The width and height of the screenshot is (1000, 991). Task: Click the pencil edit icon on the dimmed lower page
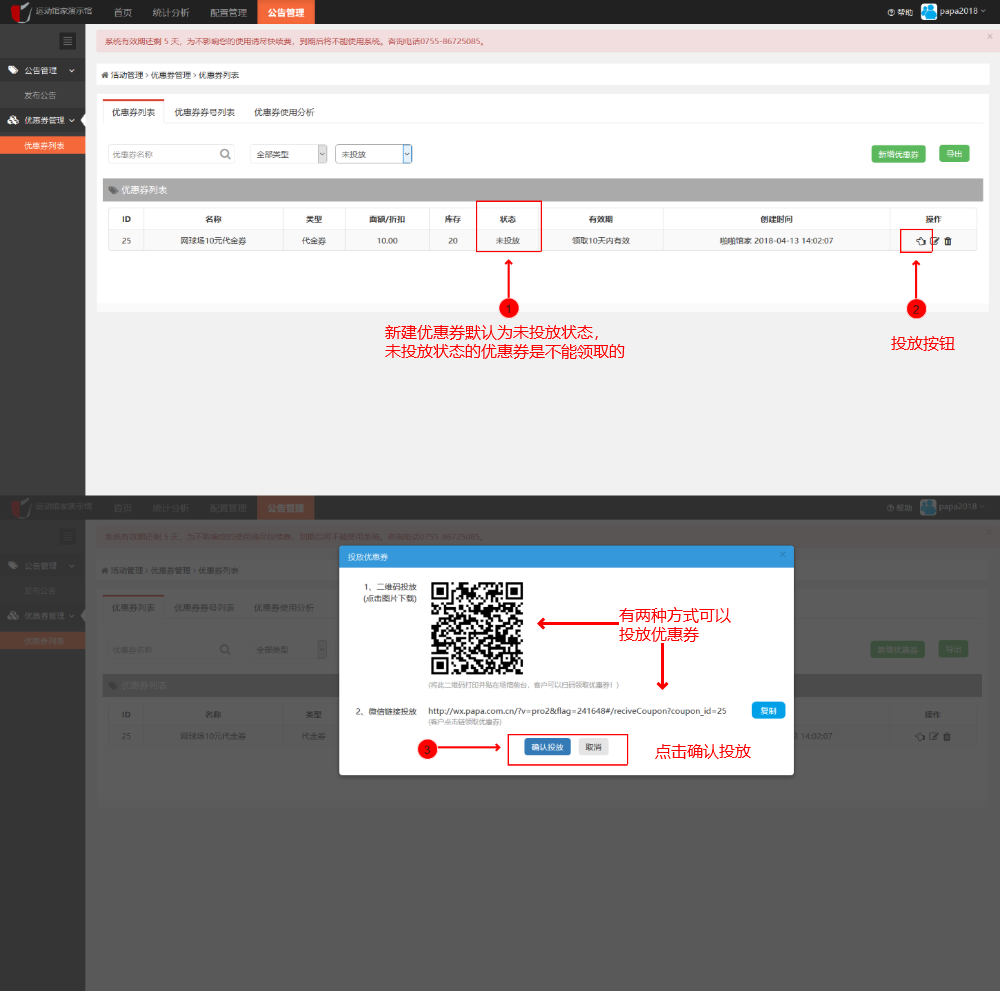[x=934, y=737]
